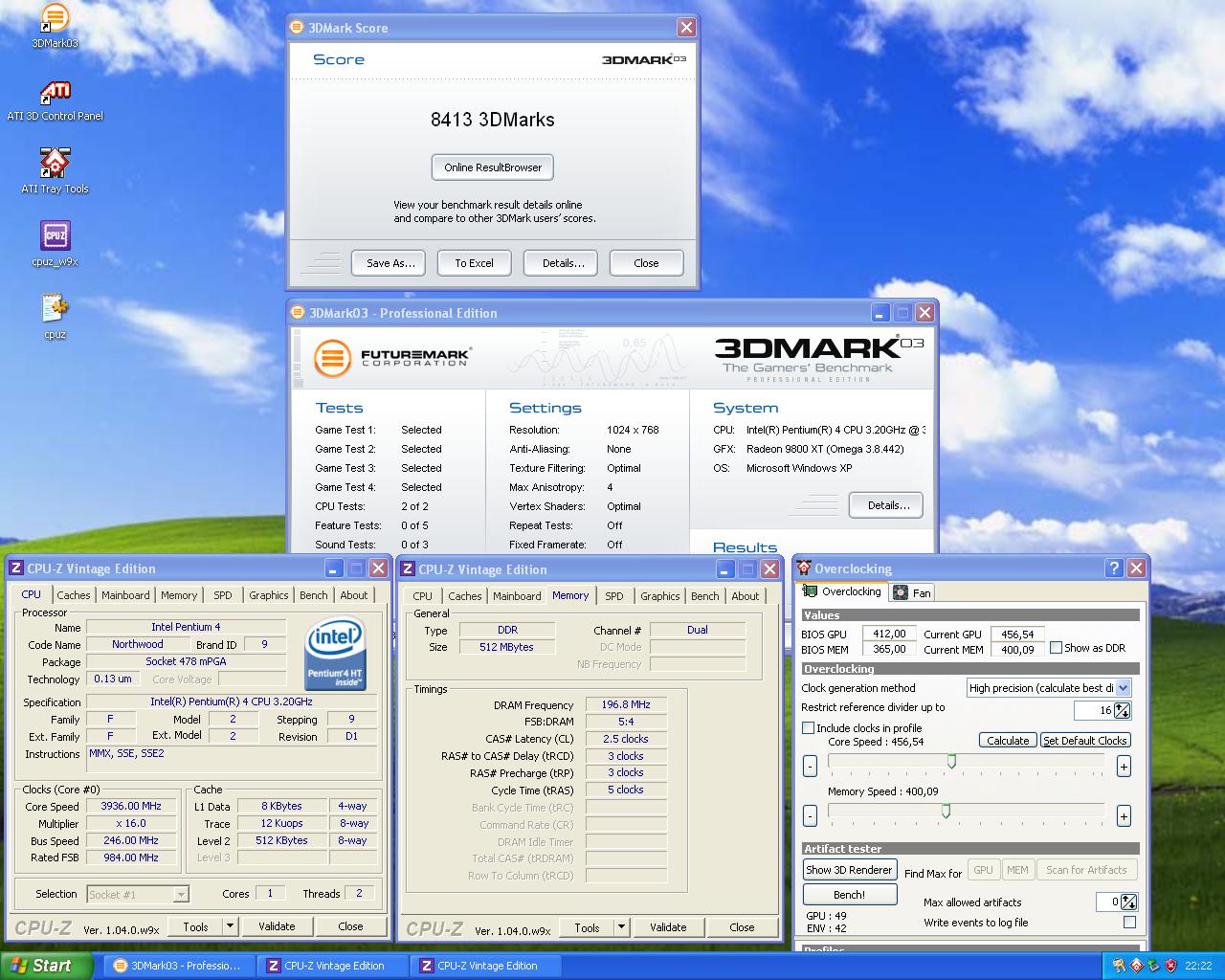Click the taskbar clock showing 22:22
This screenshot has height=980, width=1225.
[x=1198, y=966]
